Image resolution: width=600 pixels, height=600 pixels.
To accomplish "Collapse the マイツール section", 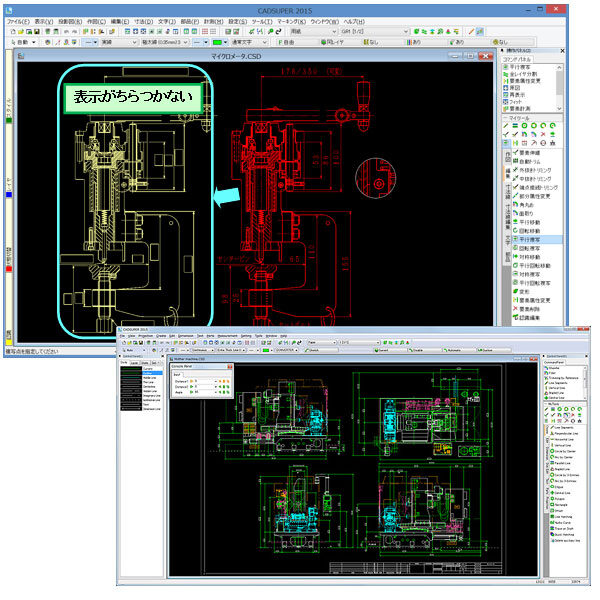I will pyautogui.click(x=505, y=118).
